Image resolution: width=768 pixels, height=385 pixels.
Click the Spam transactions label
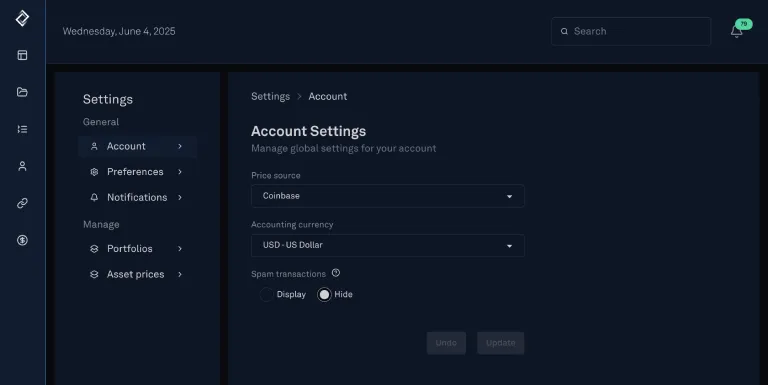pyautogui.click(x=288, y=274)
